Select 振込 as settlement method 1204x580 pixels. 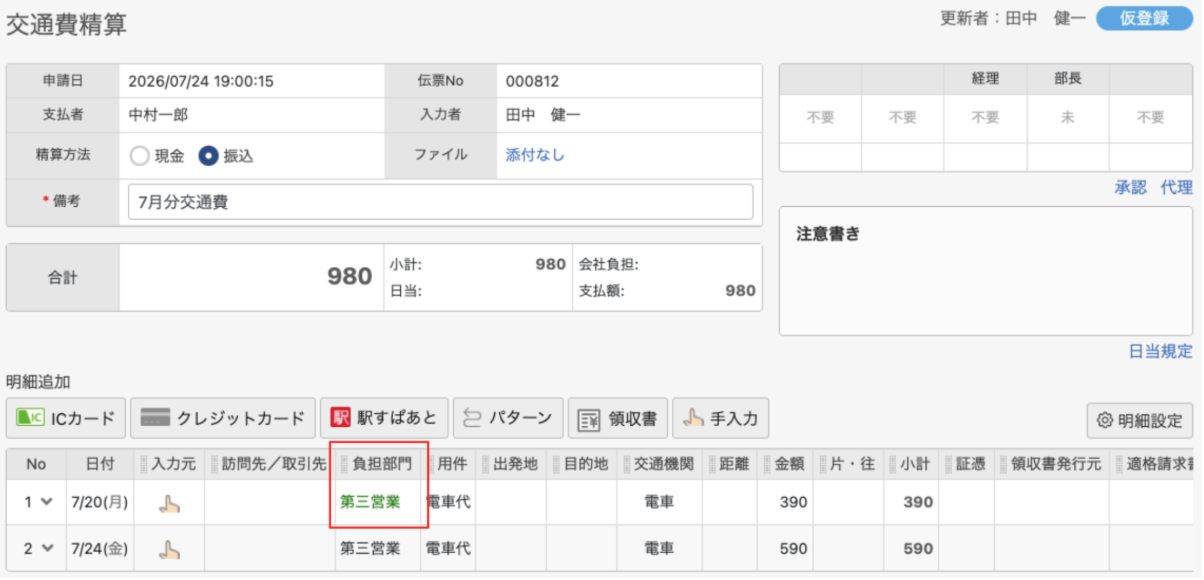coord(226,156)
